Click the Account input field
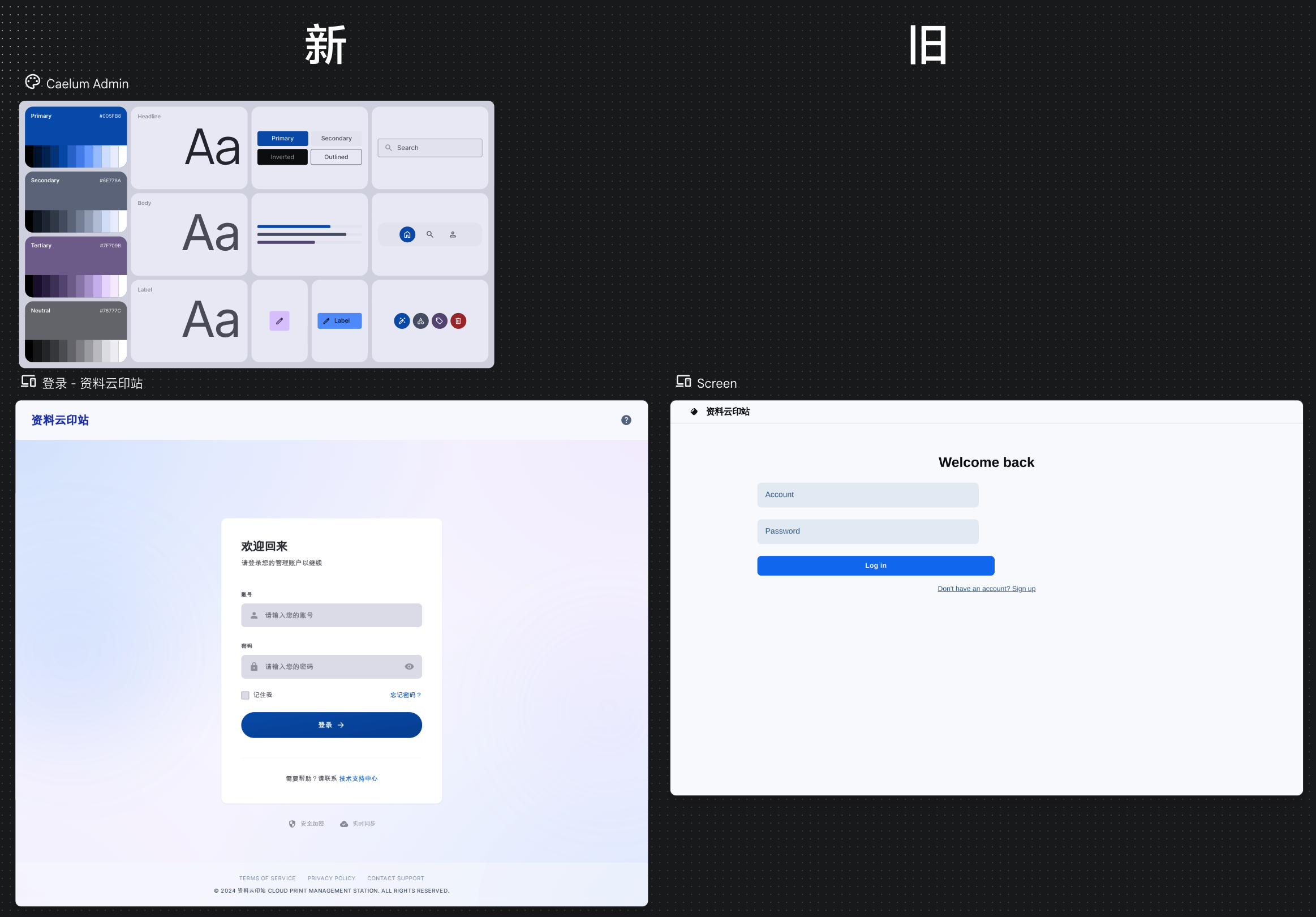 coord(867,495)
